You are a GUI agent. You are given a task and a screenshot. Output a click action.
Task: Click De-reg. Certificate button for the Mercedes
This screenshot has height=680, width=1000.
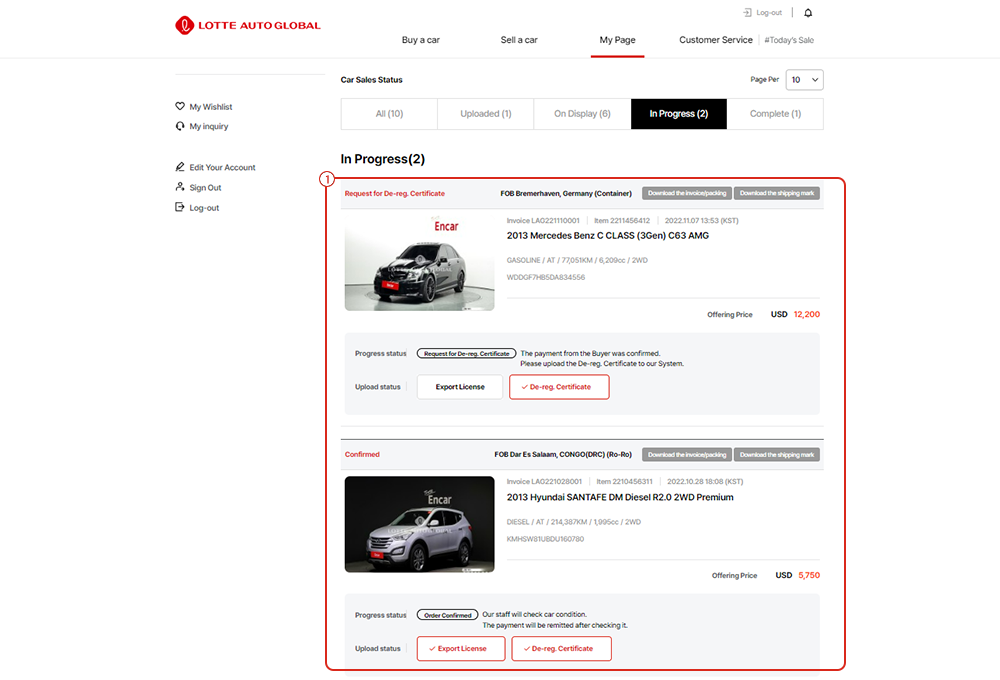coord(559,387)
